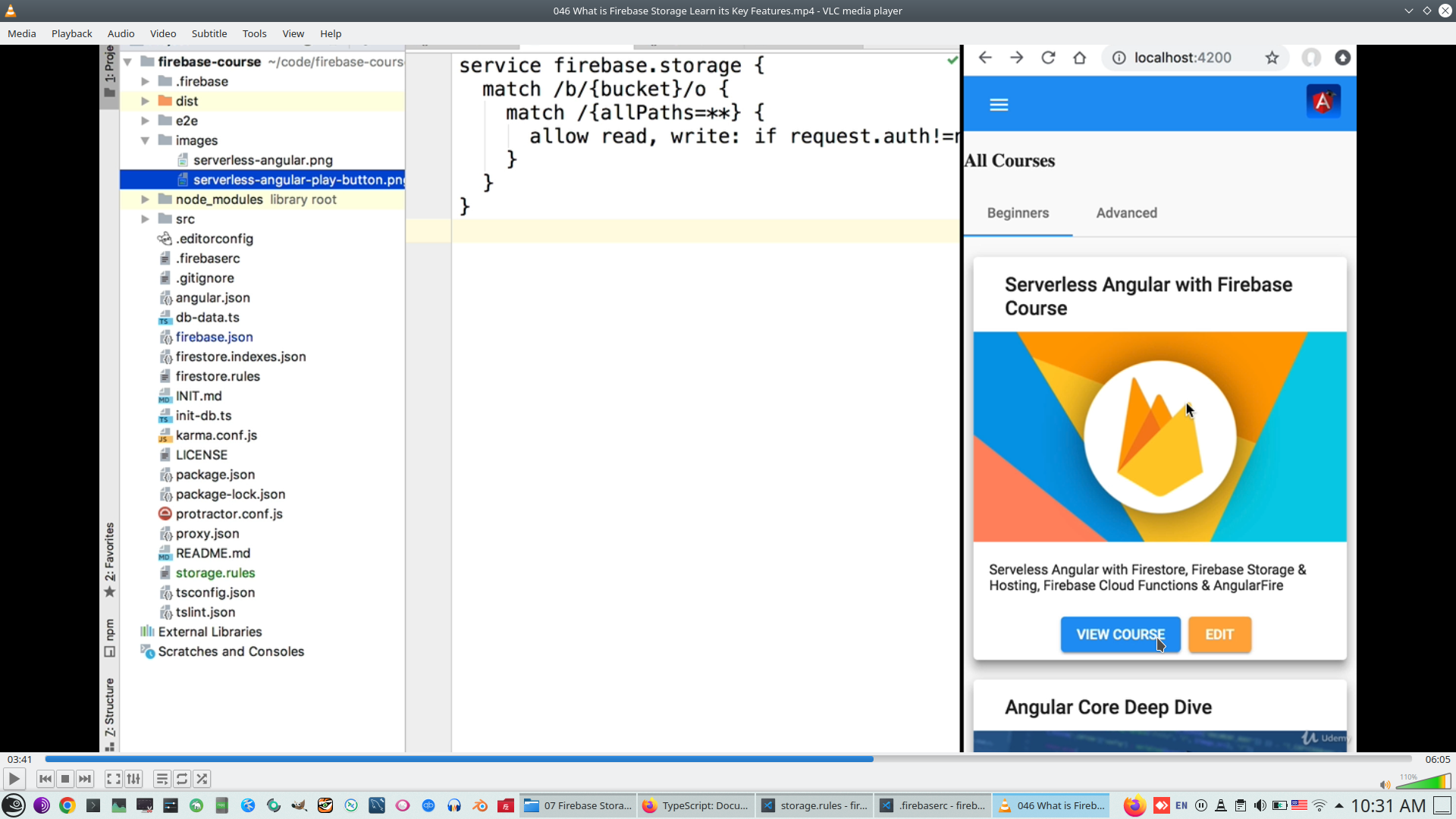The height and width of the screenshot is (819, 1456).
Task: Collapse the images folder
Action: tap(145, 140)
